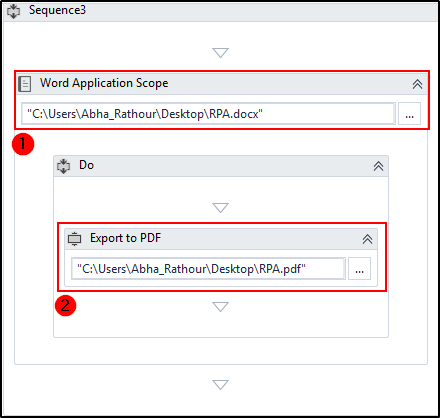Click the Sequence3 sequence icon

(x=13, y=11)
